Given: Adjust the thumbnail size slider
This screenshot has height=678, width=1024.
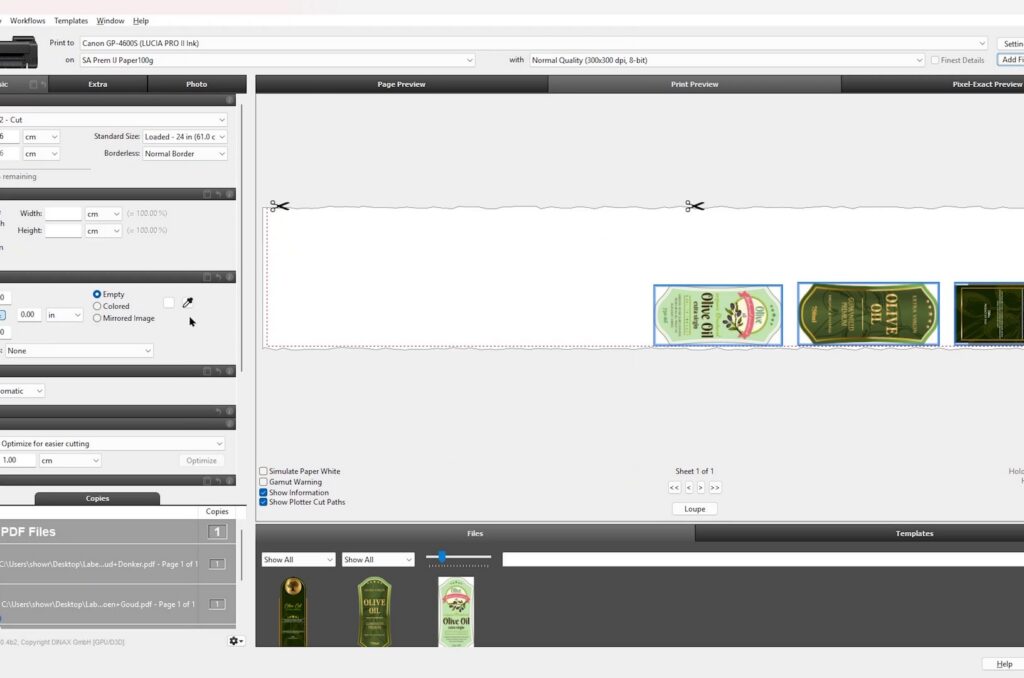Looking at the screenshot, I should (442, 557).
